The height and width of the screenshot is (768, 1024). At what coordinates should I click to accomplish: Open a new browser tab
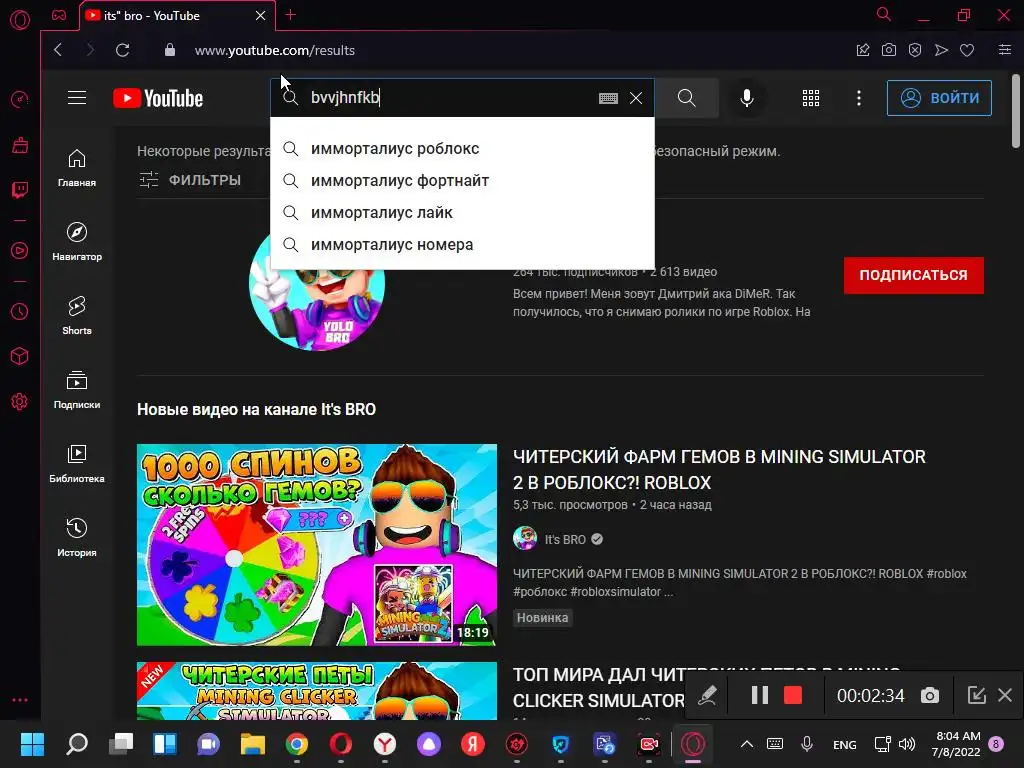(291, 15)
